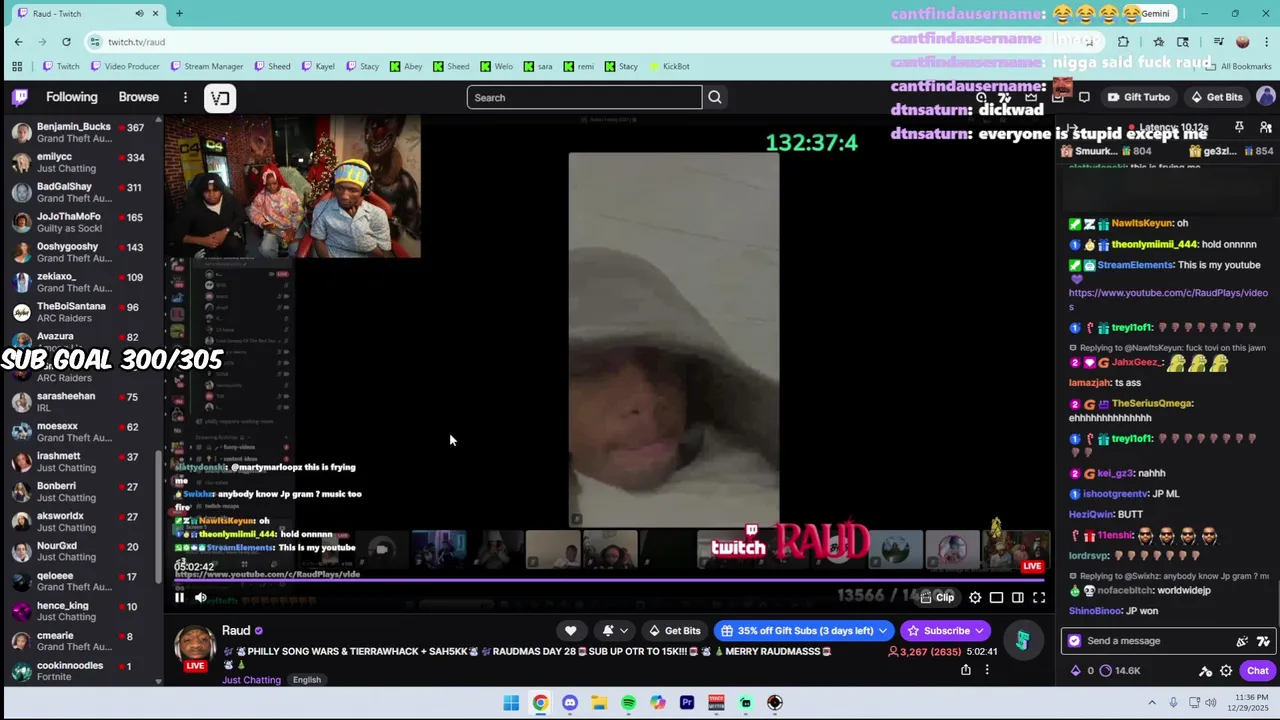Open a new browser tab
The image size is (1280, 720).
[179, 13]
